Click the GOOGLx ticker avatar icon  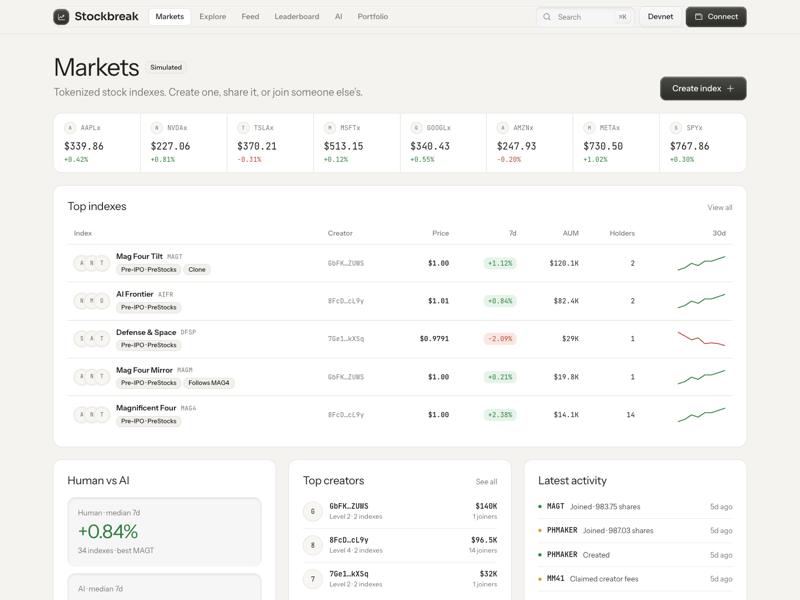click(416, 128)
